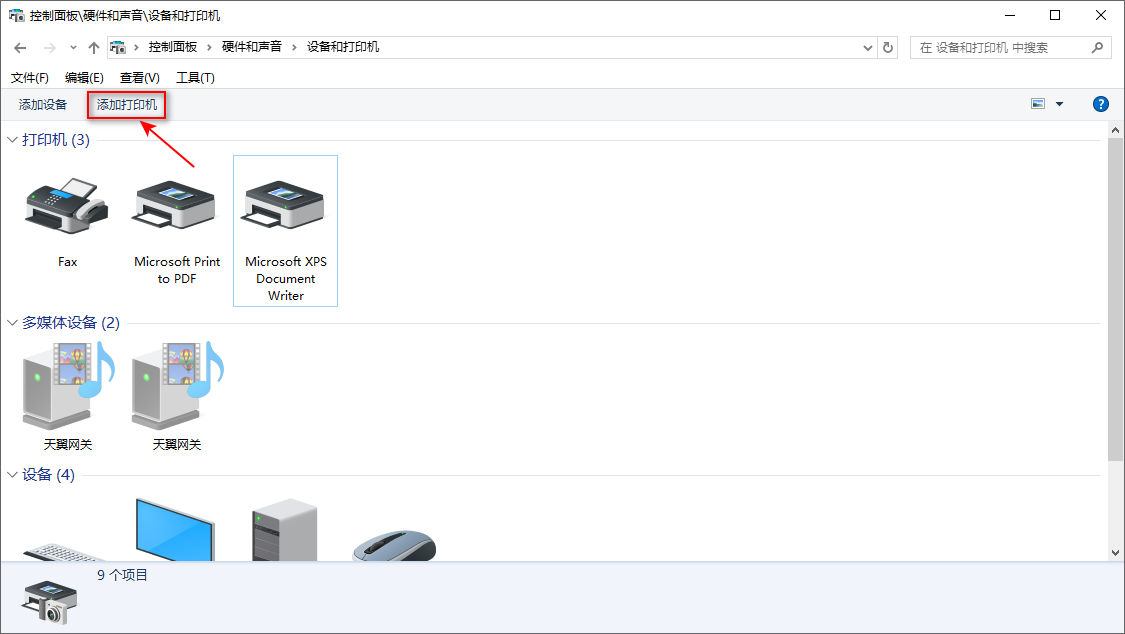Expand breadcrumb arrow after 硬件和声音
1125x634 pixels.
pyautogui.click(x=293, y=47)
